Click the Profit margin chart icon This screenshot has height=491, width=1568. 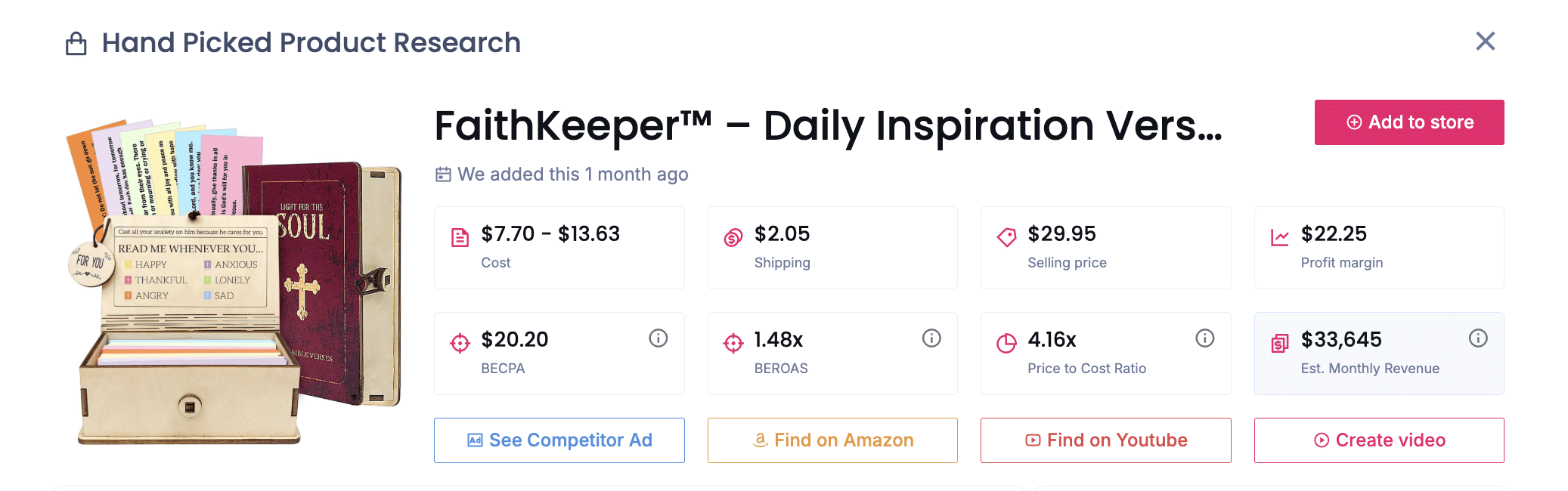coord(1280,238)
